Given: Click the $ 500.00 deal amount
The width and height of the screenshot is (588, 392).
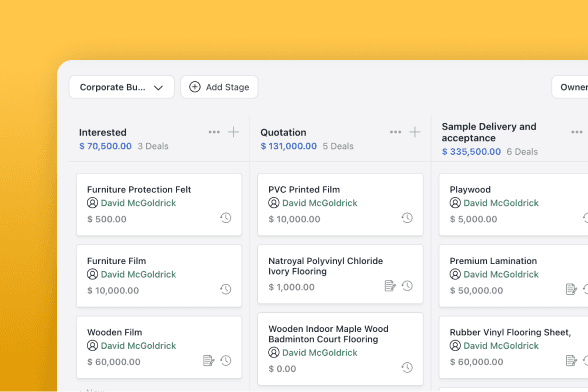Looking at the screenshot, I should 107,219.
